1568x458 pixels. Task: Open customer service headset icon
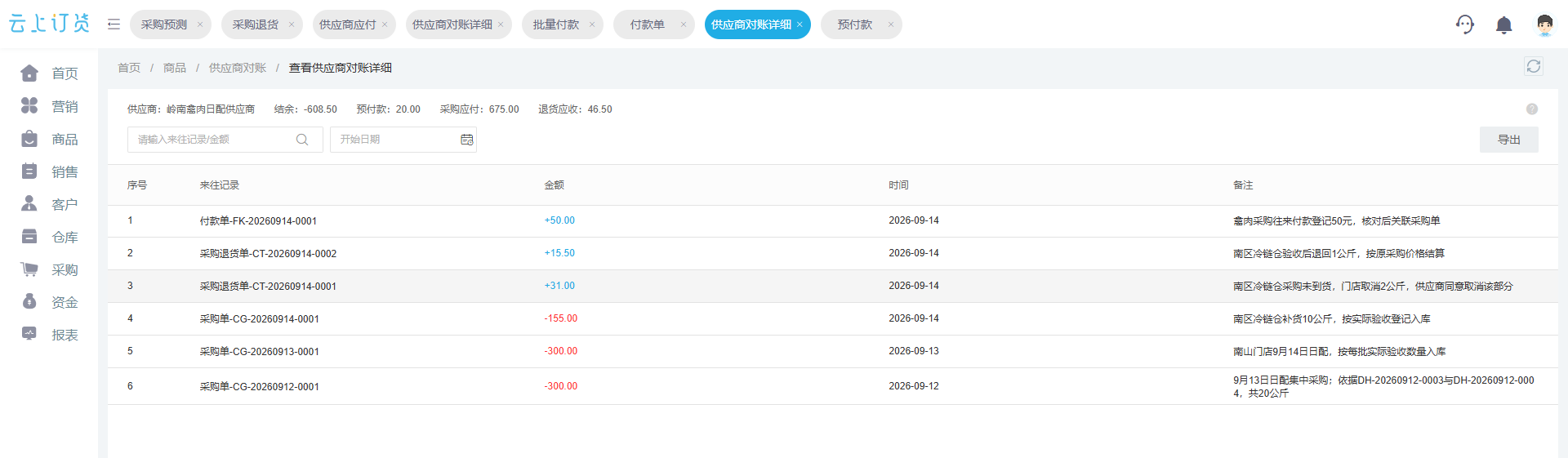(x=1465, y=24)
